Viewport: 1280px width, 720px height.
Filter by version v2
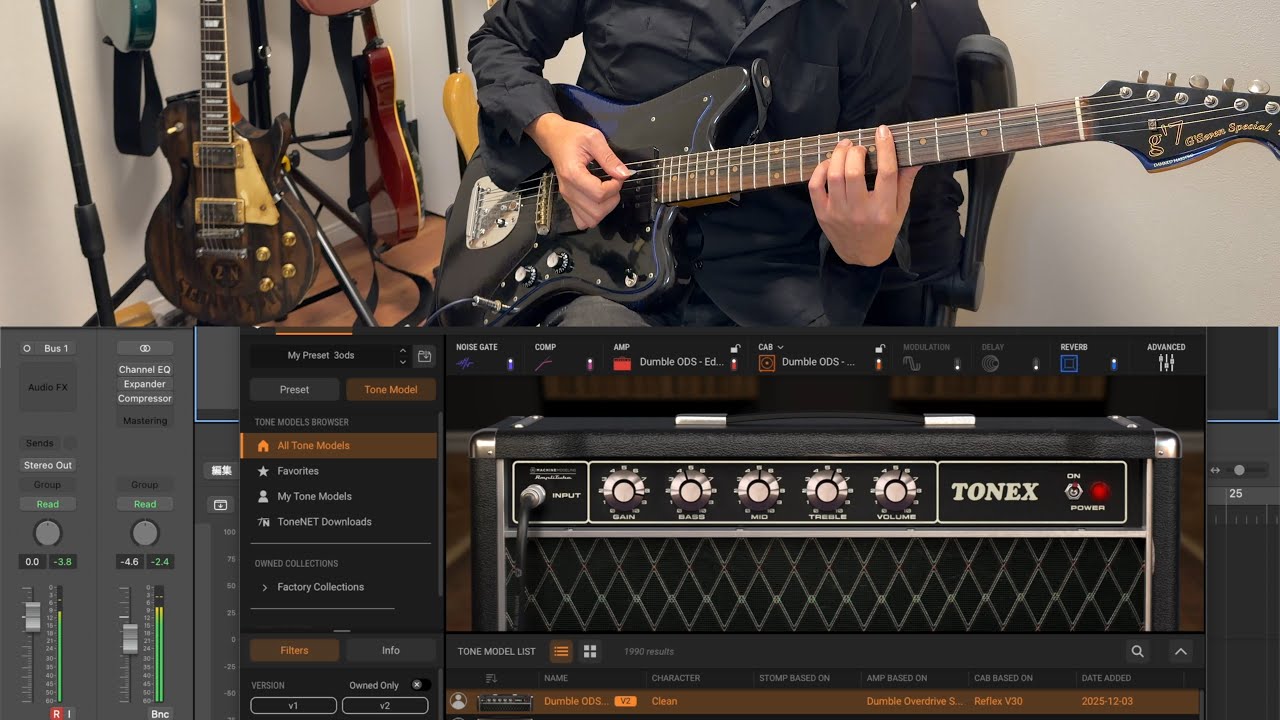click(385, 705)
